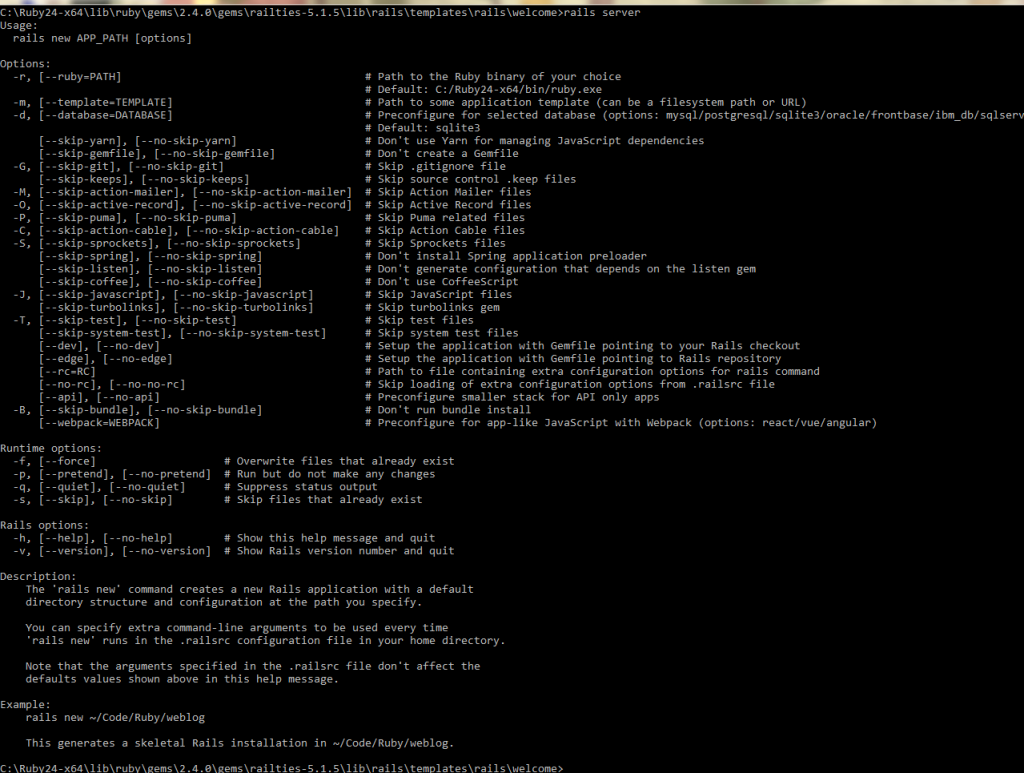
Task: Click the '-d, [--database=DATABASE]' option
Action: tap(93, 116)
